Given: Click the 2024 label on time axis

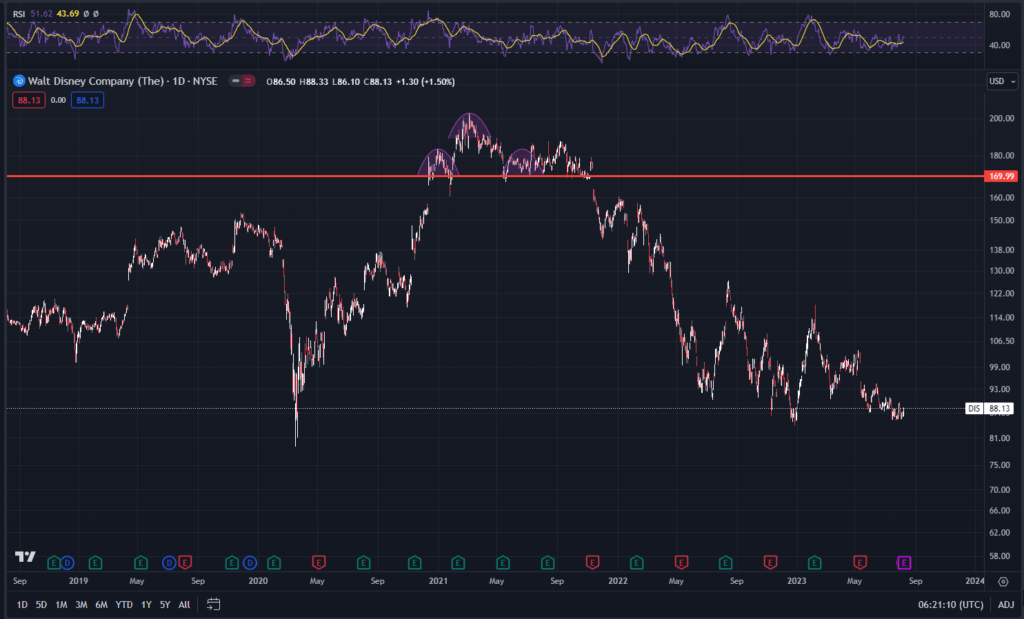Looking at the screenshot, I should (974, 580).
